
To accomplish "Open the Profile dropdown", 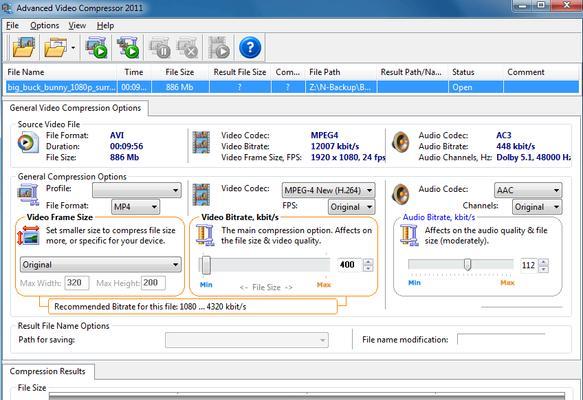I will pyautogui.click(x=137, y=190).
